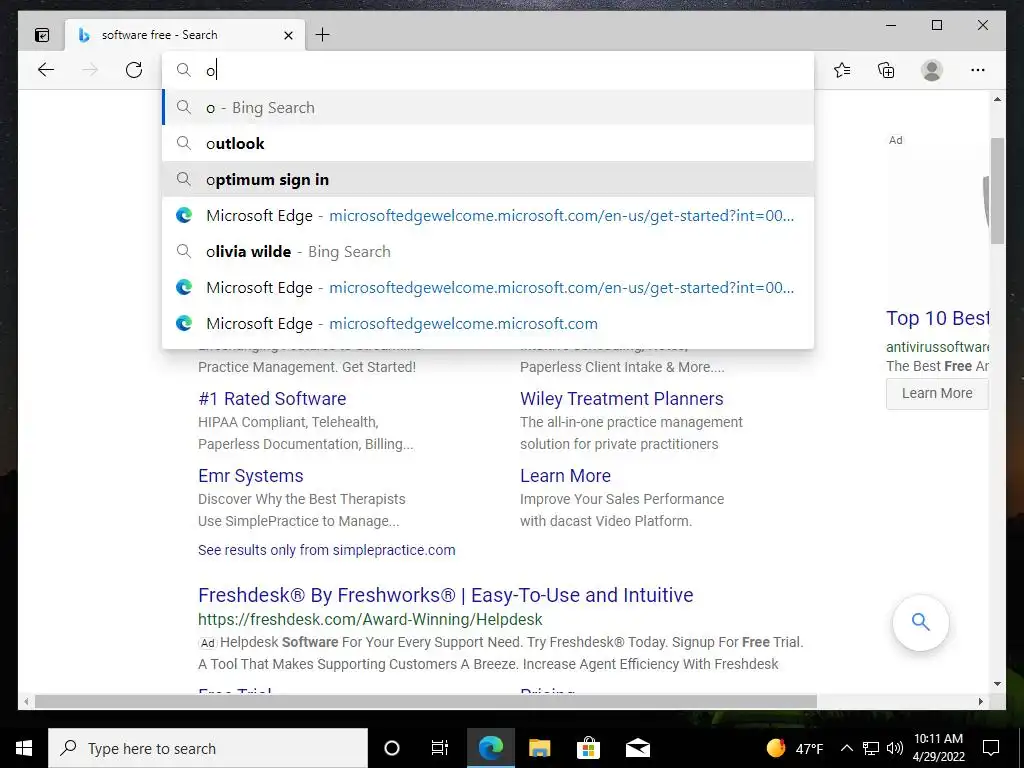Choose 'o - Bing Search' suggestion
This screenshot has height=768, width=1024.
tap(488, 108)
